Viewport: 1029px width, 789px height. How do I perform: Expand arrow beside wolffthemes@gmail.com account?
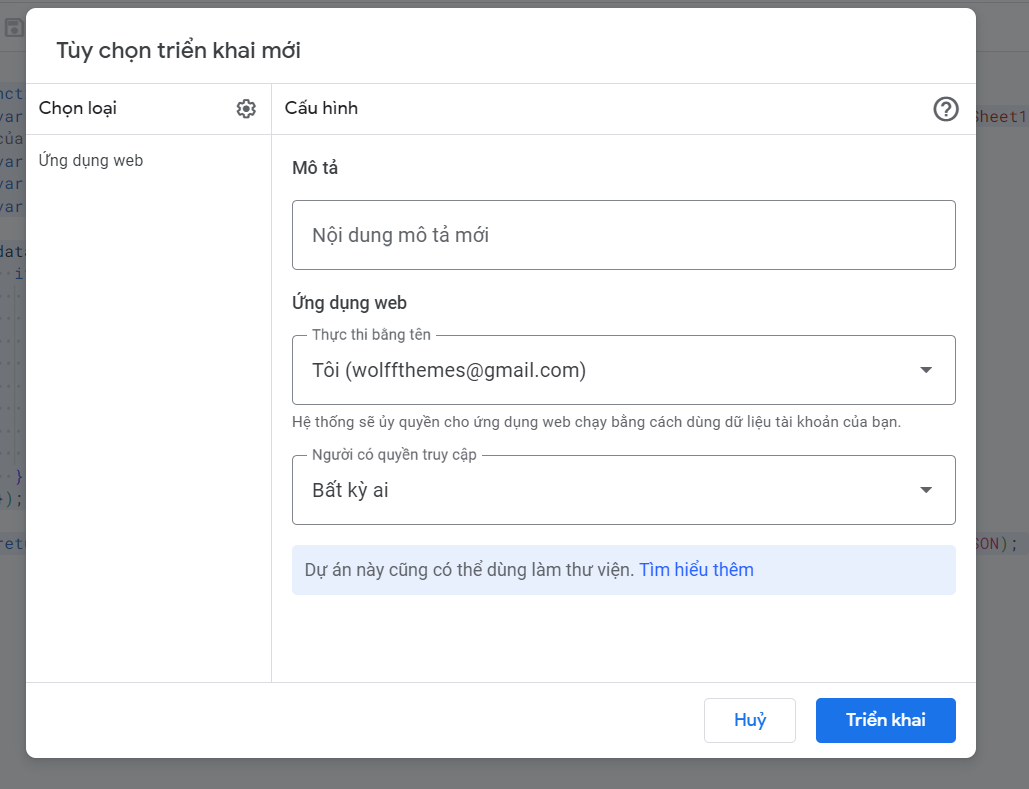tap(926, 370)
